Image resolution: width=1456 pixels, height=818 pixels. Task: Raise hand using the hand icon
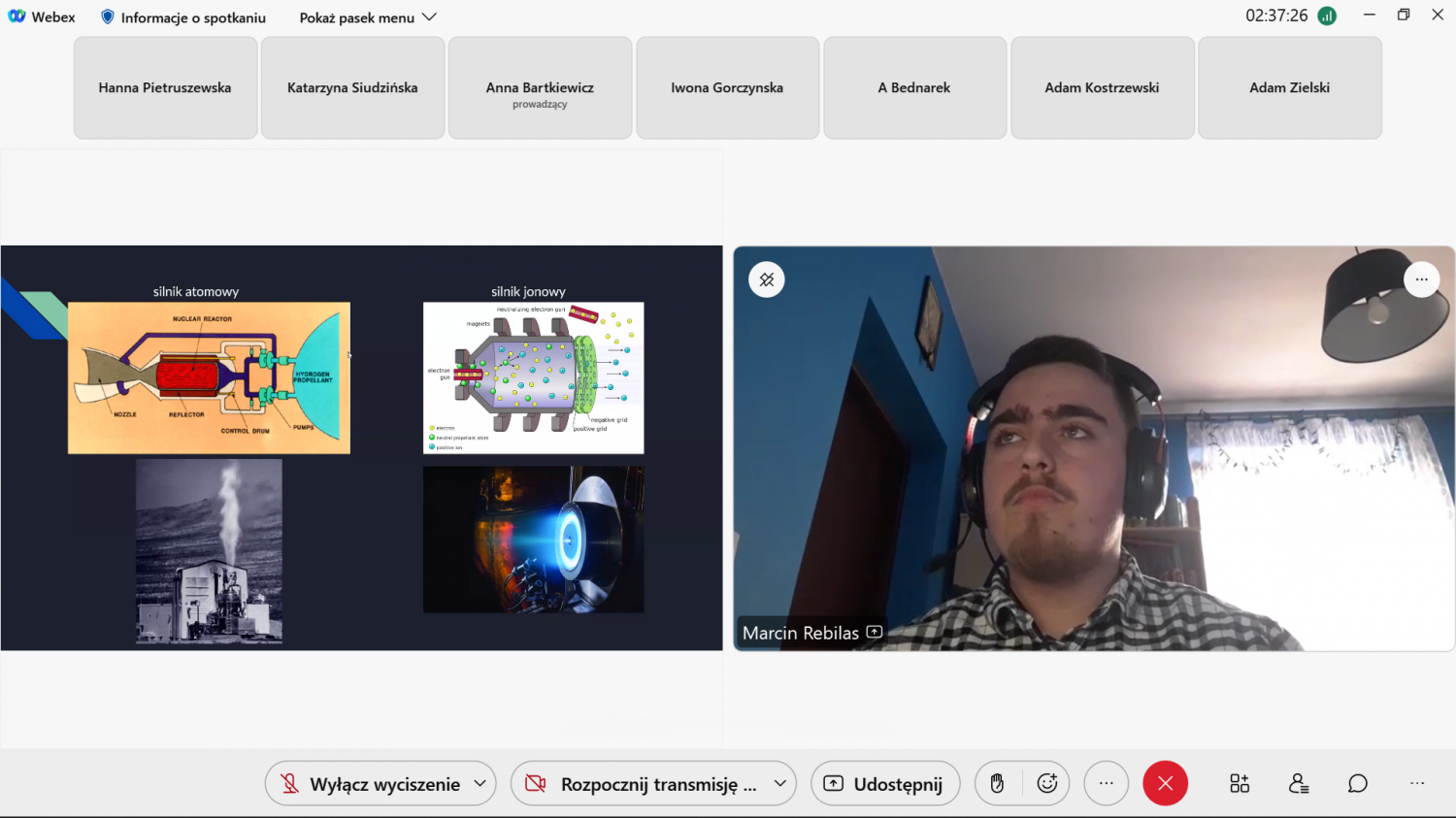click(997, 784)
